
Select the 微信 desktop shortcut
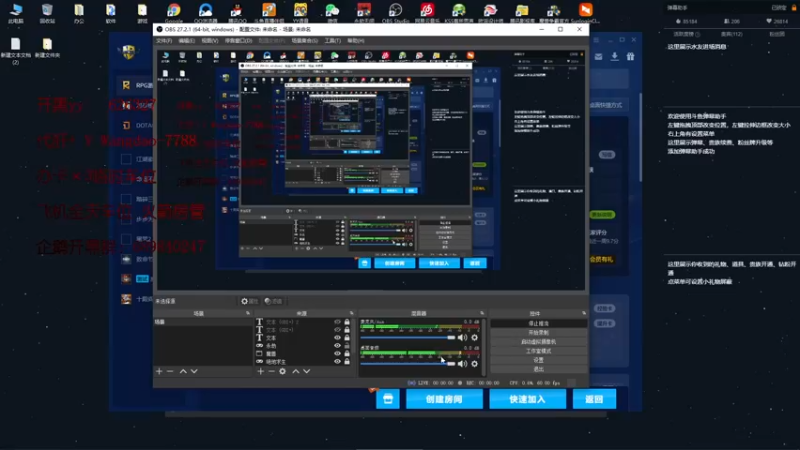click(x=332, y=13)
